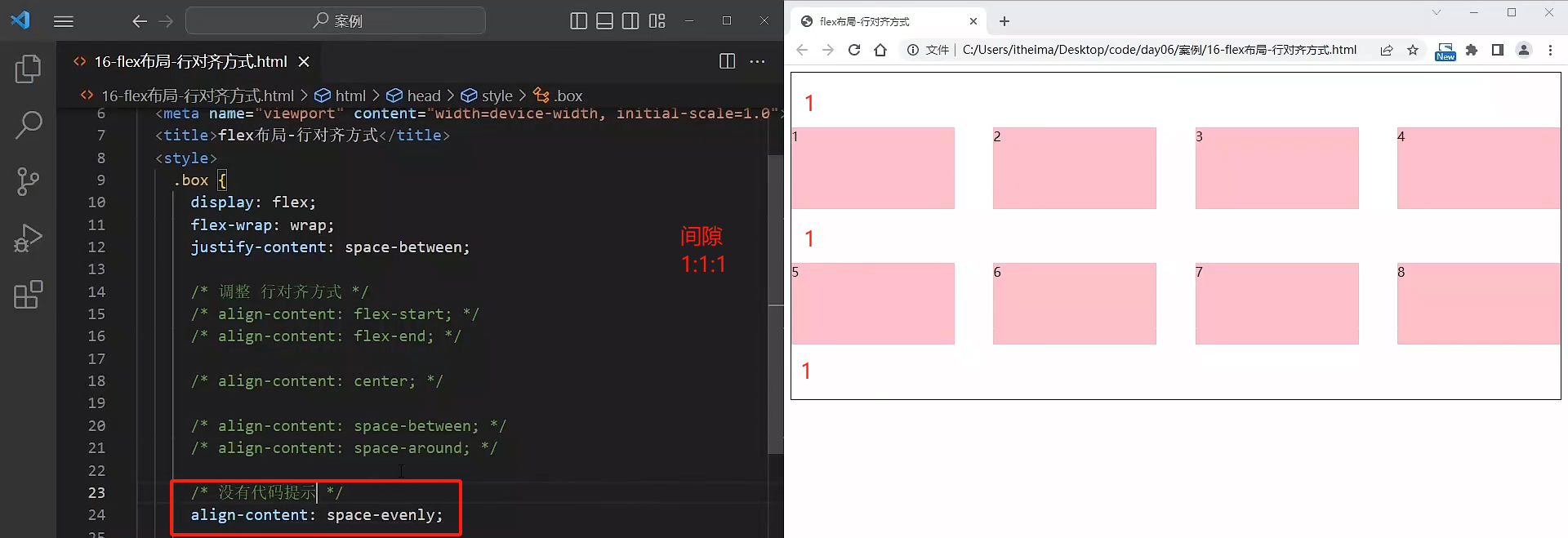Open the browser profile avatar menu
Screen dimensions: 1568x538
(1524, 50)
